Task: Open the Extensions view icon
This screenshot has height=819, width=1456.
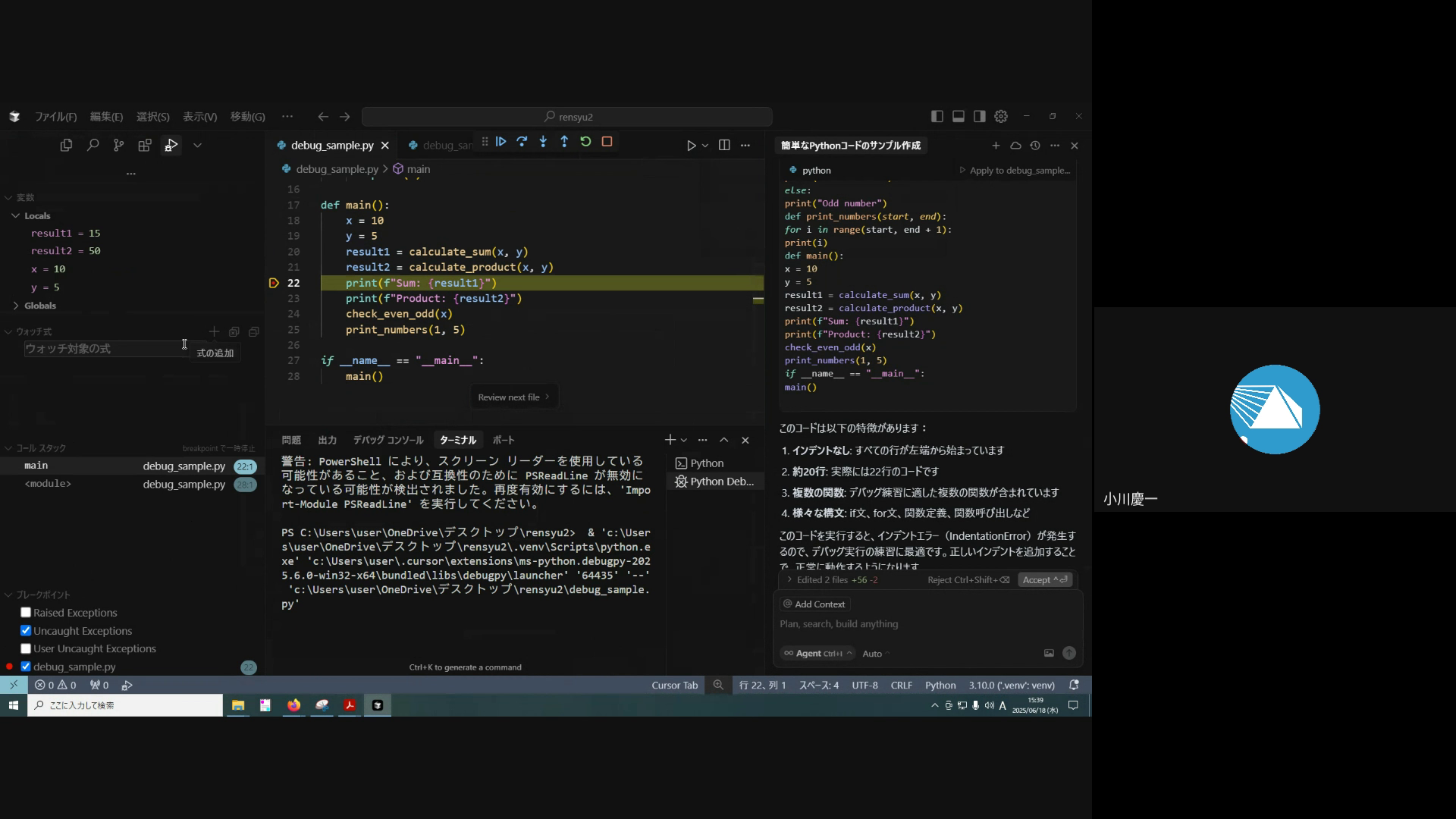Action: 145,145
